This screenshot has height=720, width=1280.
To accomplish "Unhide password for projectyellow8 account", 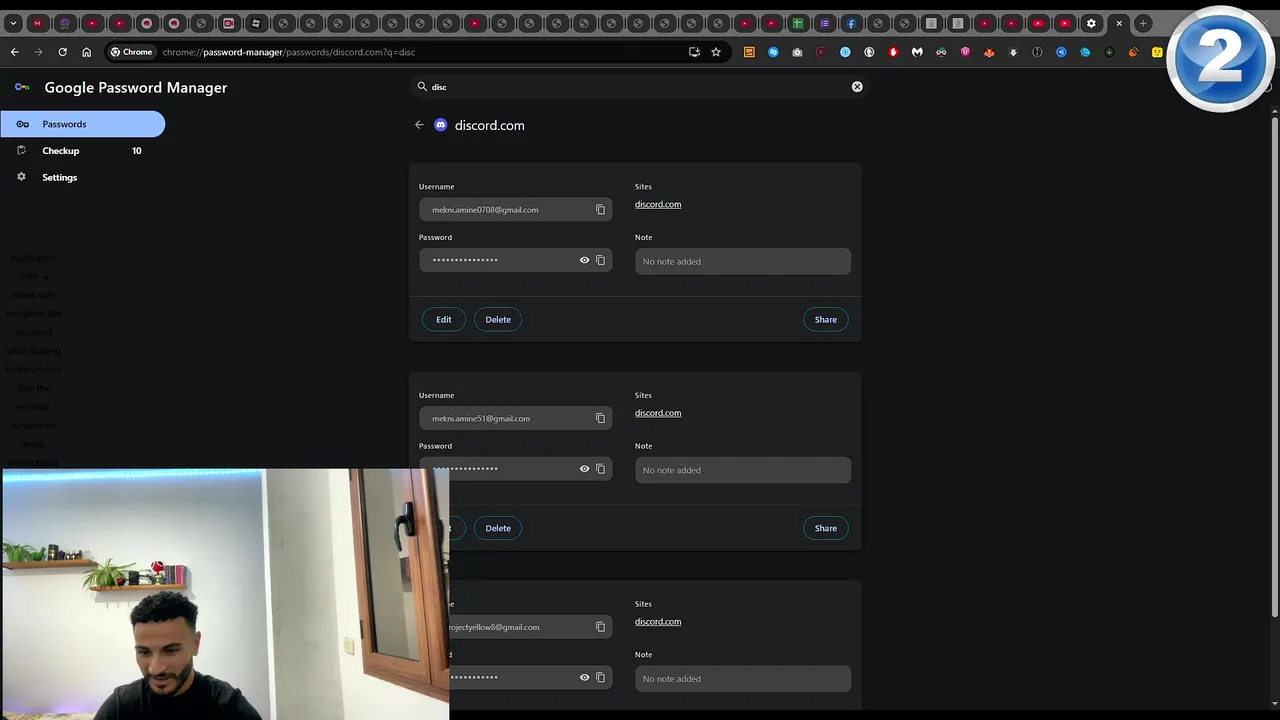I will coord(584,677).
